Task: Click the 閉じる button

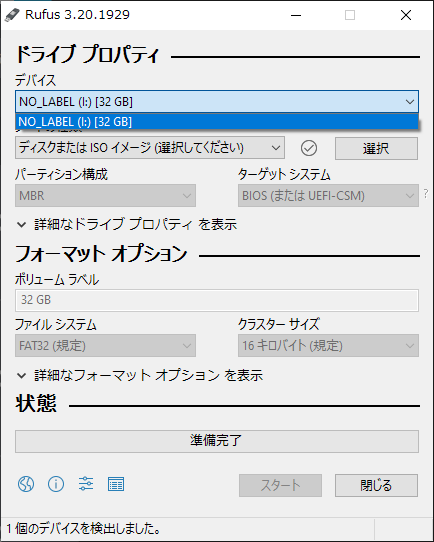Action: coord(376,485)
